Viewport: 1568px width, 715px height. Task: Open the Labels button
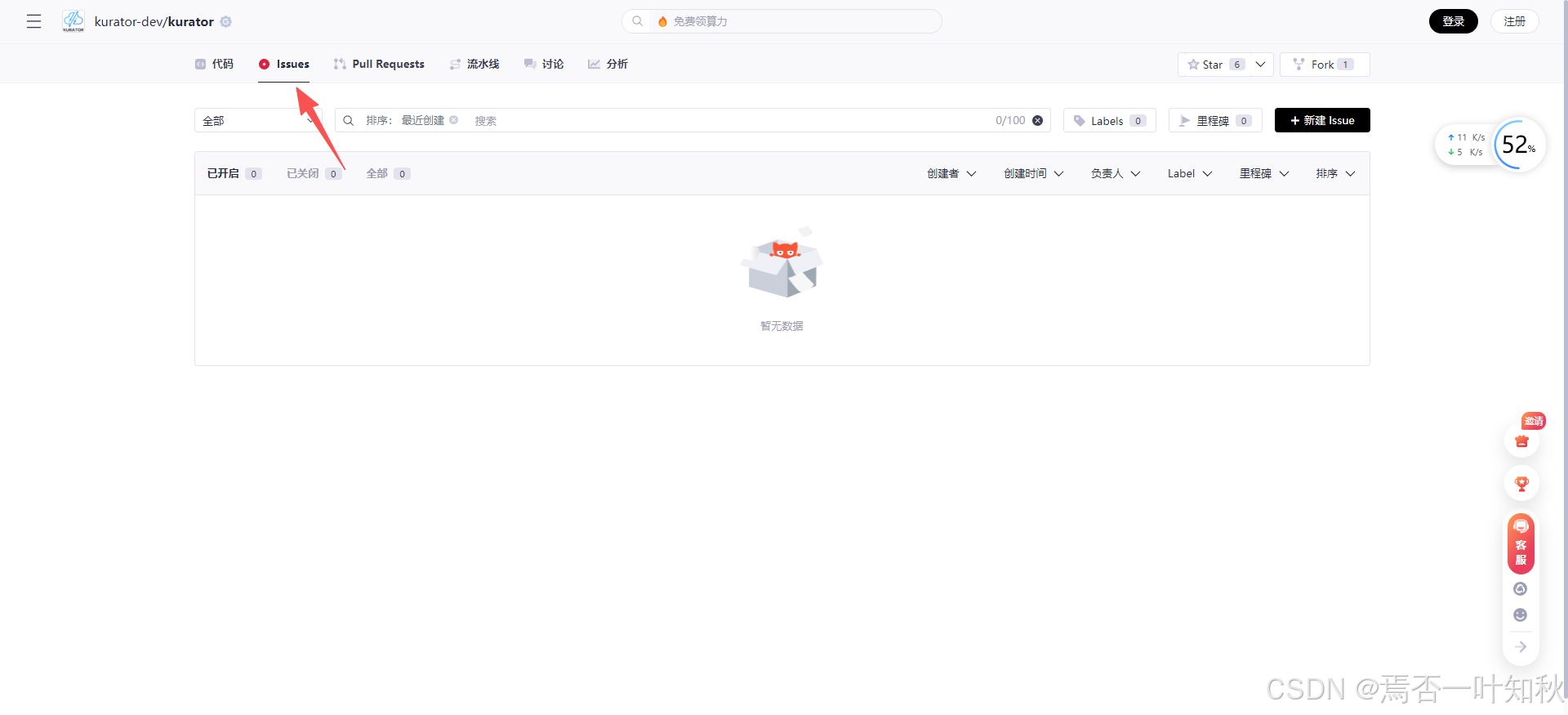[x=1109, y=120]
